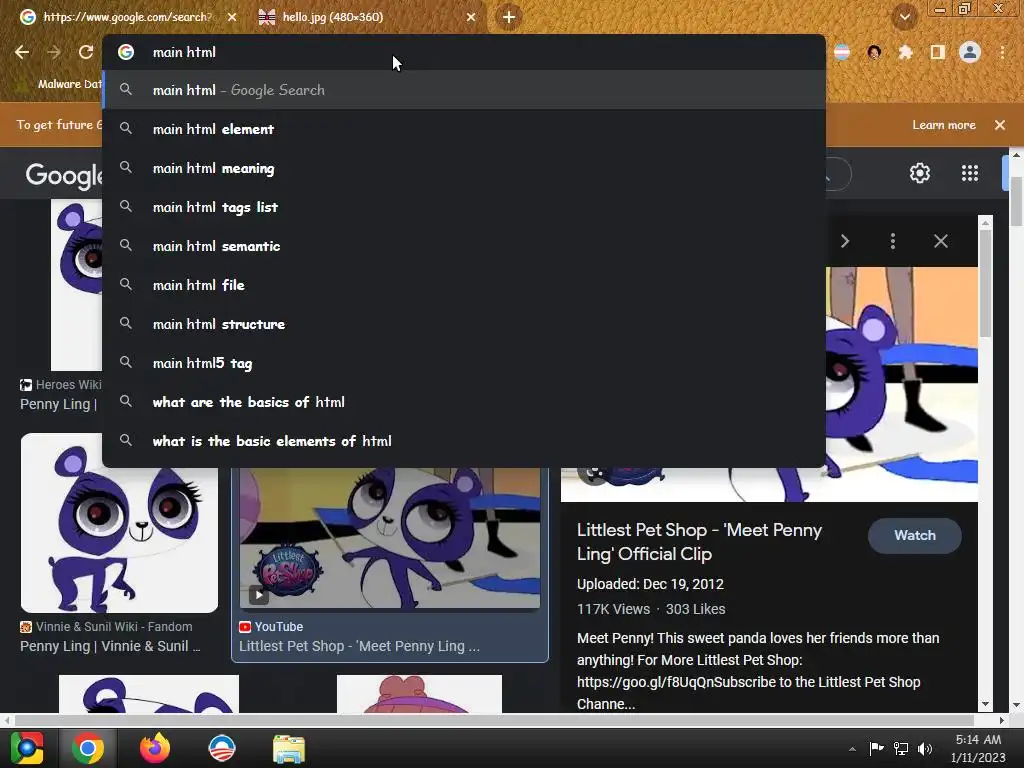
Task: Click 'Learn more' in the notification bar
Action: click(x=944, y=125)
